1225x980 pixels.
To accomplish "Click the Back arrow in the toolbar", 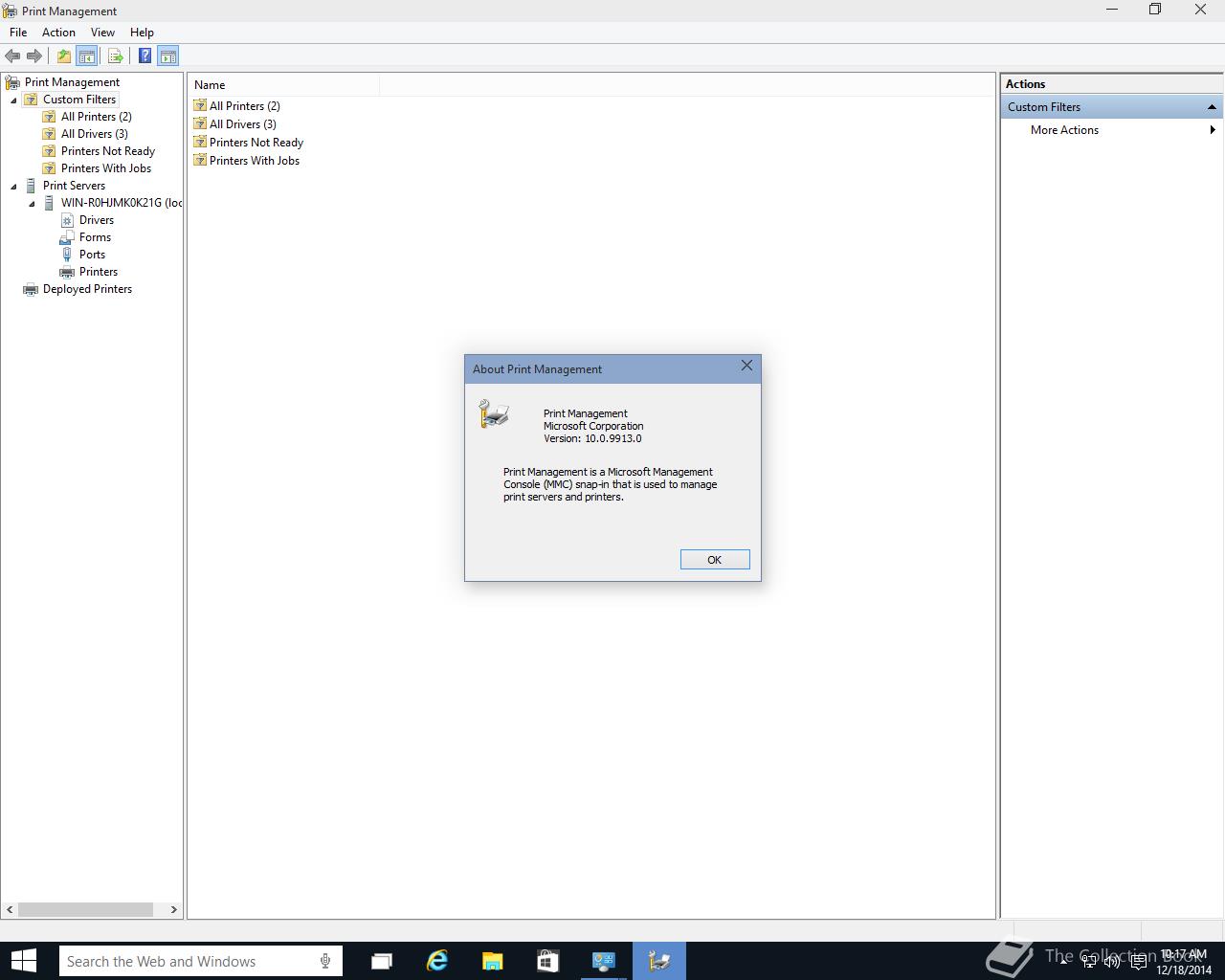I will [13, 56].
